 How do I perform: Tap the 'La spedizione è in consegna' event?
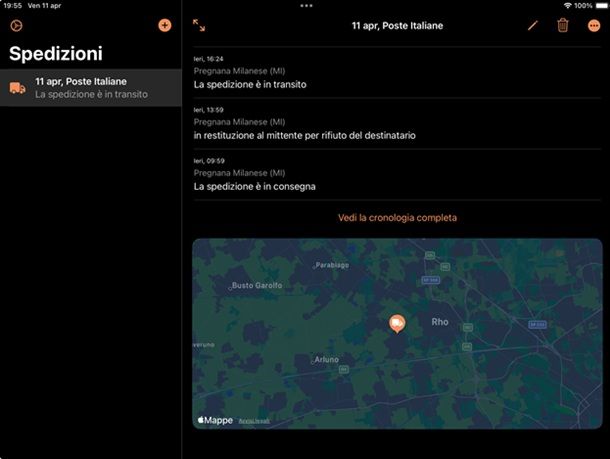[397, 174]
